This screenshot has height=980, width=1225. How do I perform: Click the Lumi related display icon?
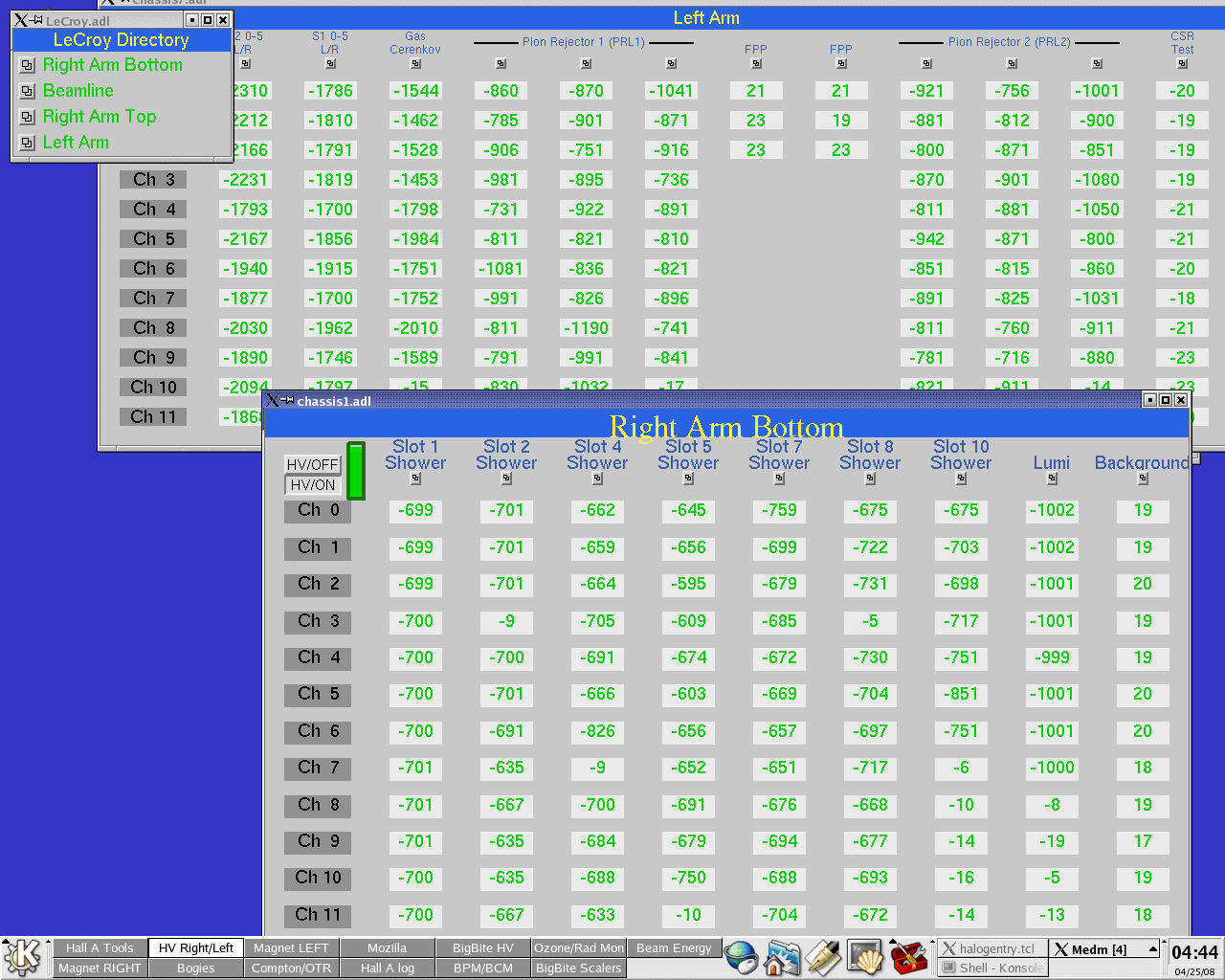coord(1052,479)
